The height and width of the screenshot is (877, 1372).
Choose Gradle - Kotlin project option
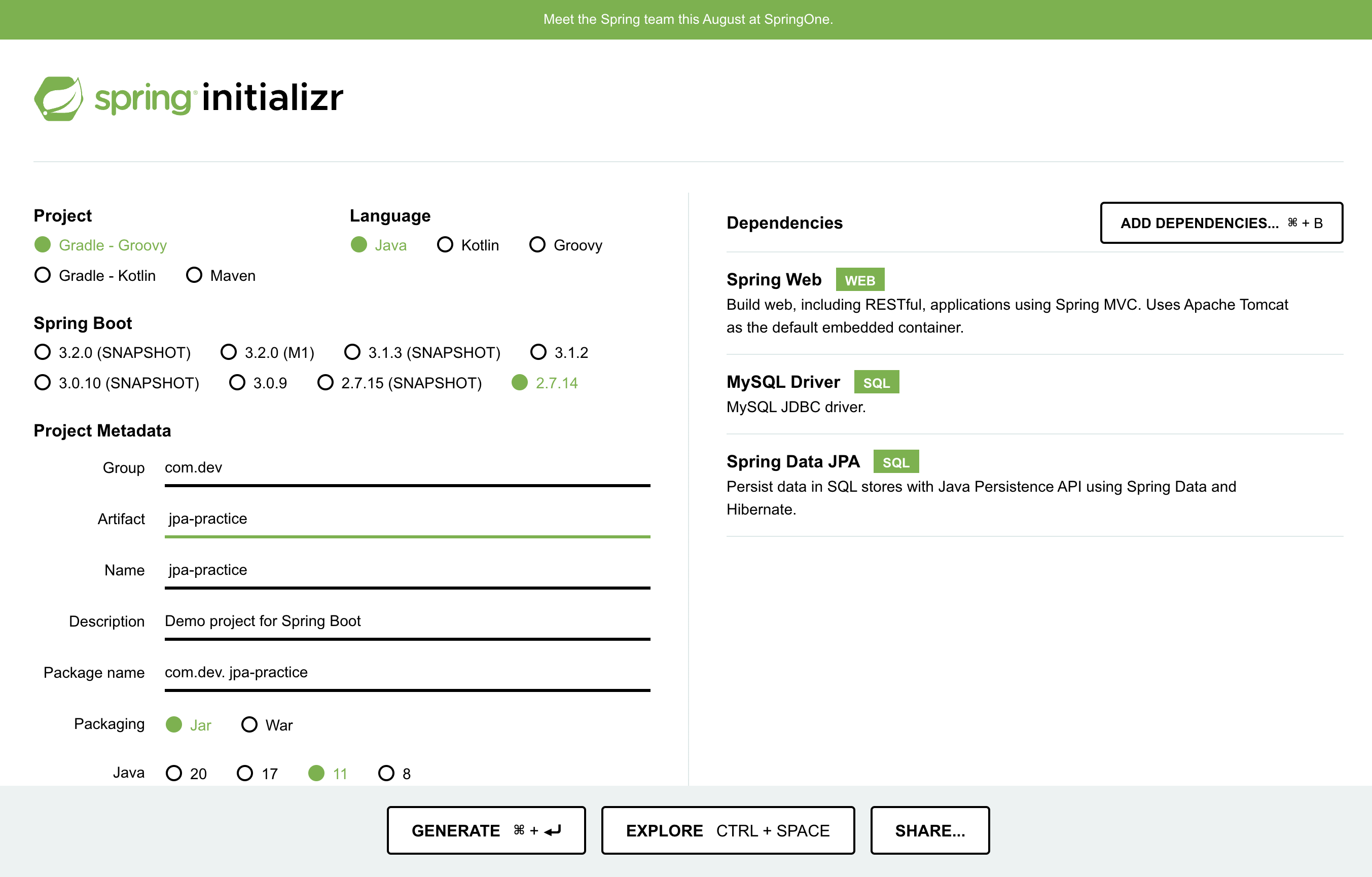tap(43, 275)
